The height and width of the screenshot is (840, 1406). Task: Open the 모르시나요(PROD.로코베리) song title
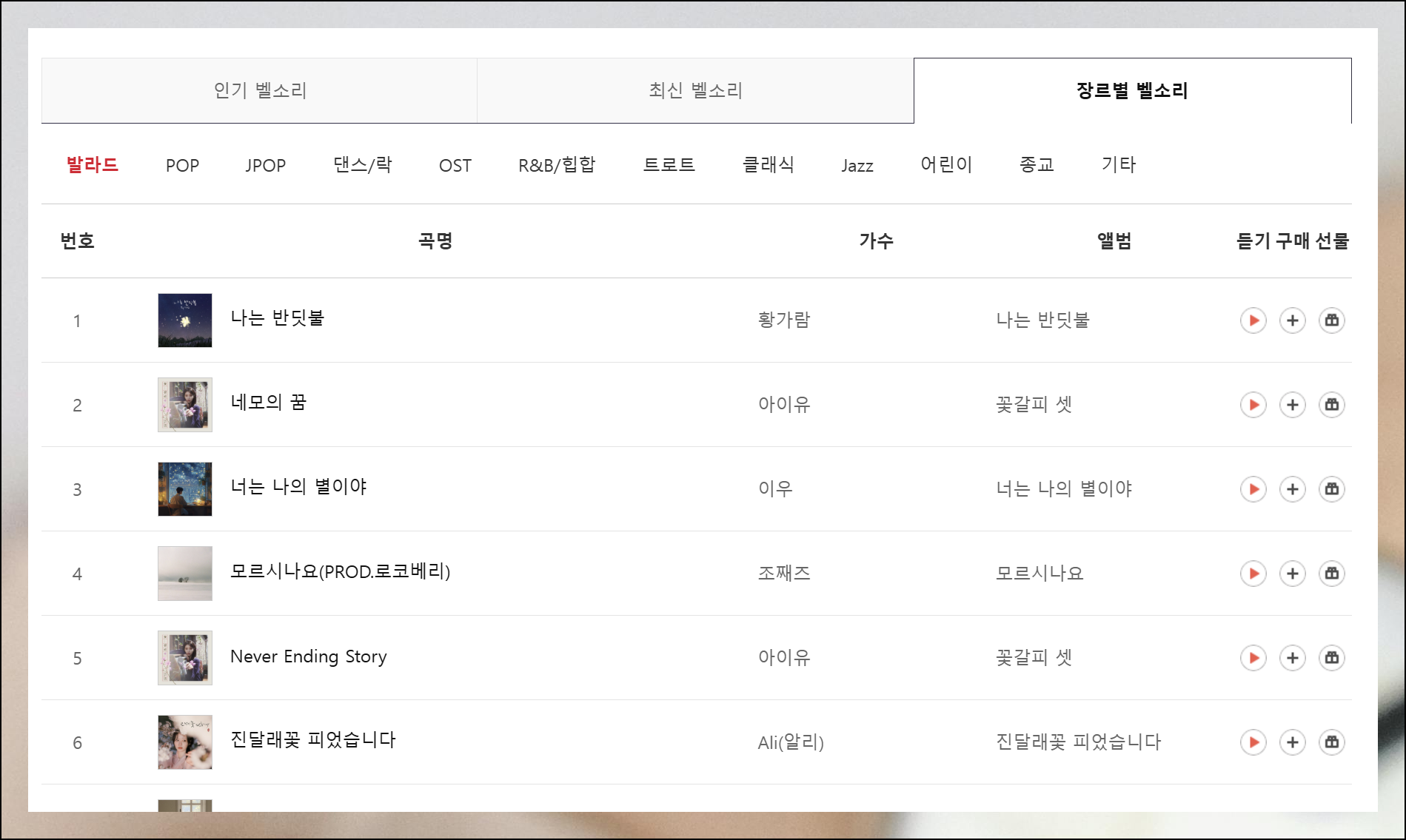point(341,571)
